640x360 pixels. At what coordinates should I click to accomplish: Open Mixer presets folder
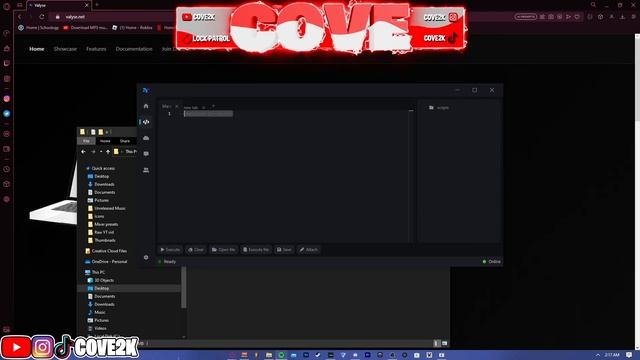[x=103, y=224]
